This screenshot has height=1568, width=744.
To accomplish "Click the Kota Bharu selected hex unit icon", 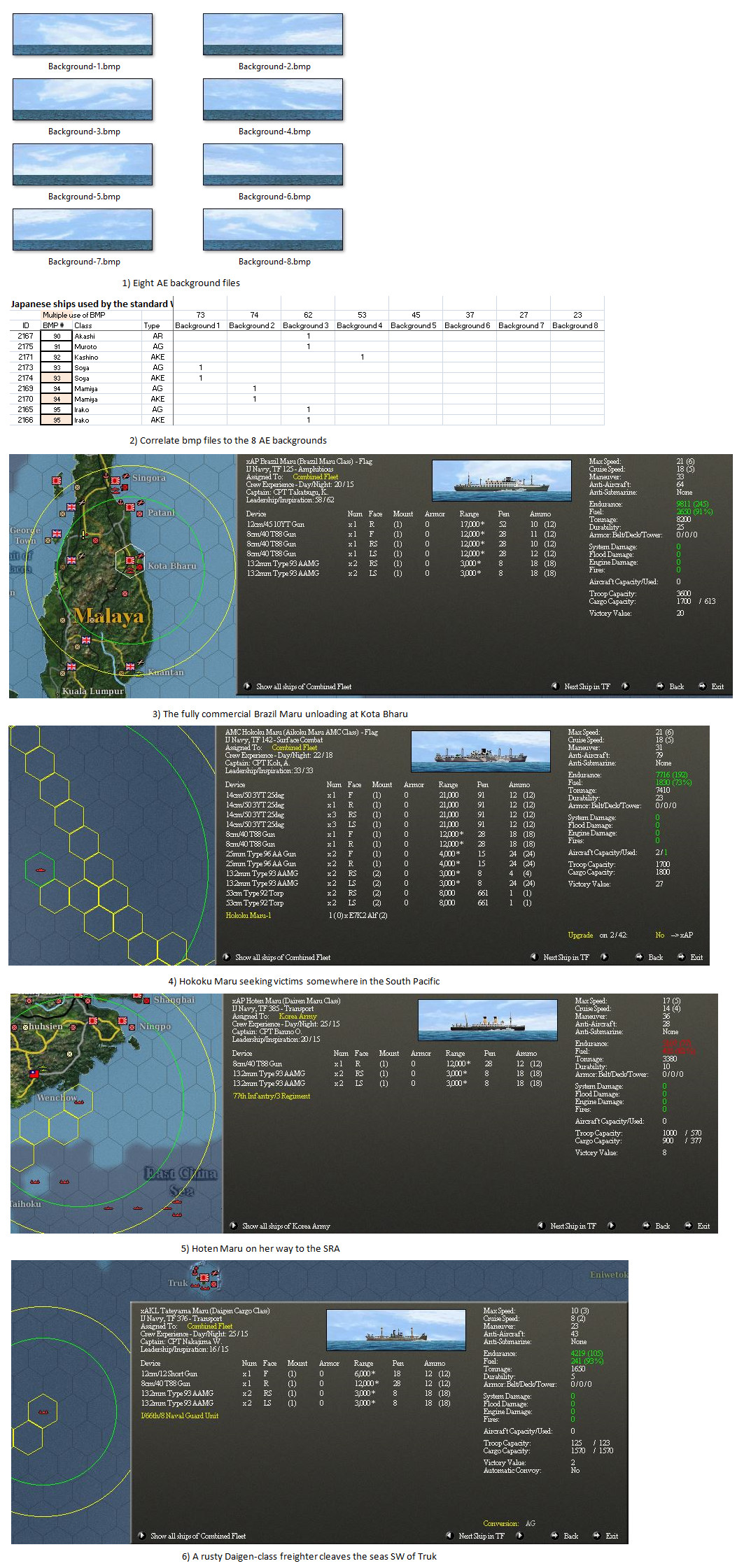I will point(130,560).
